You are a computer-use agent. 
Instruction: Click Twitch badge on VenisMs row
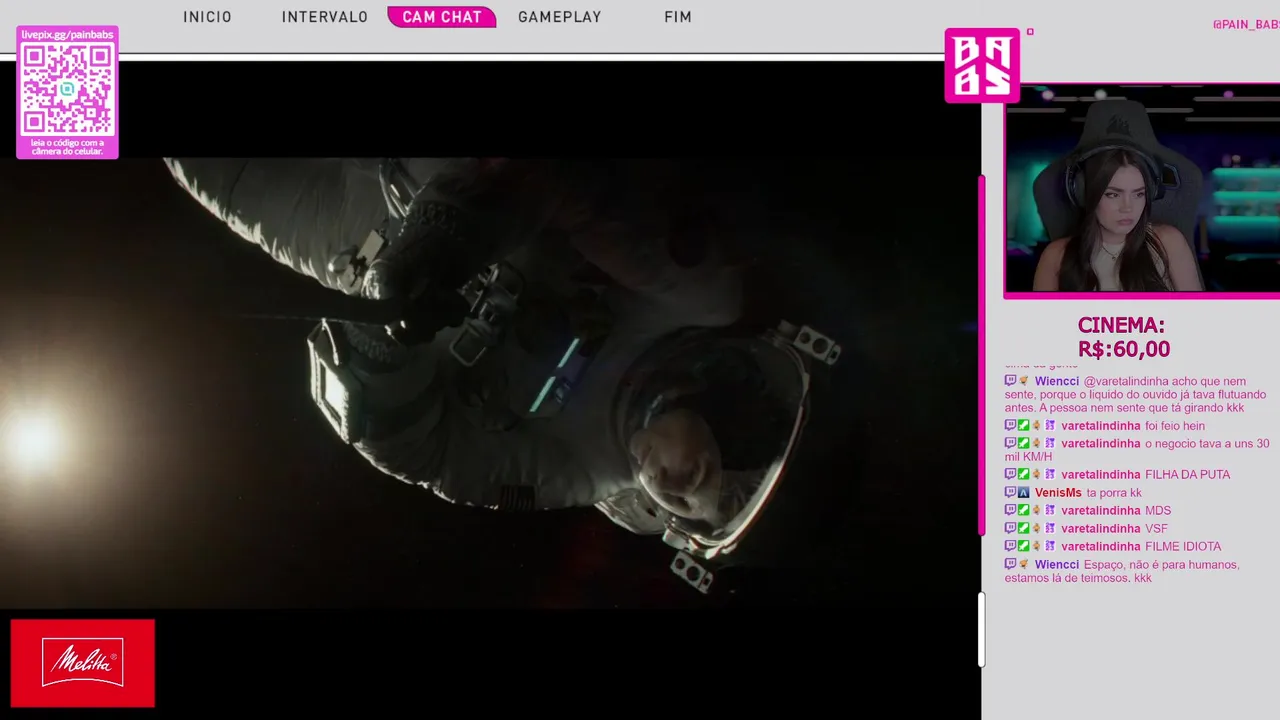1010,493
